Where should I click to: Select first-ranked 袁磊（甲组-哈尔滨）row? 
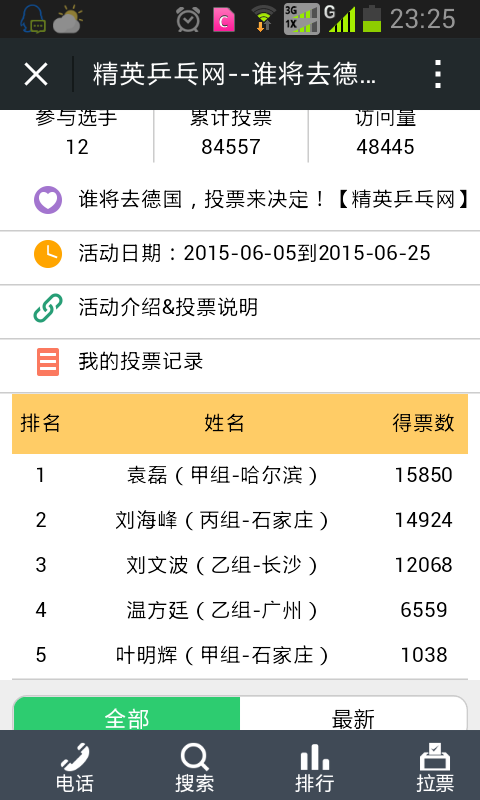(x=240, y=476)
